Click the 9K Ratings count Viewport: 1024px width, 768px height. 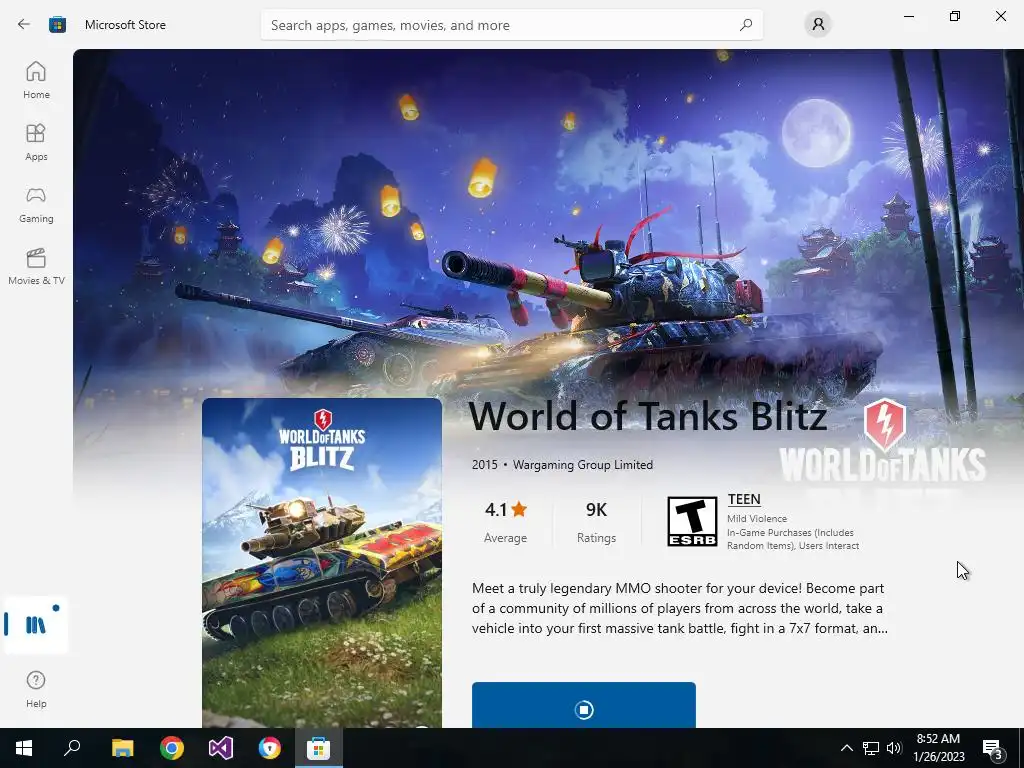click(x=596, y=522)
